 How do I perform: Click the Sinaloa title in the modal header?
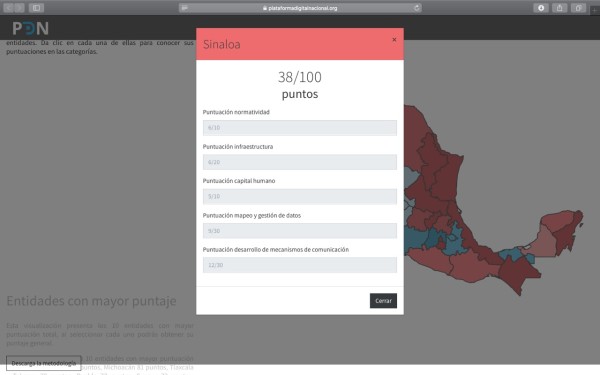pos(222,44)
